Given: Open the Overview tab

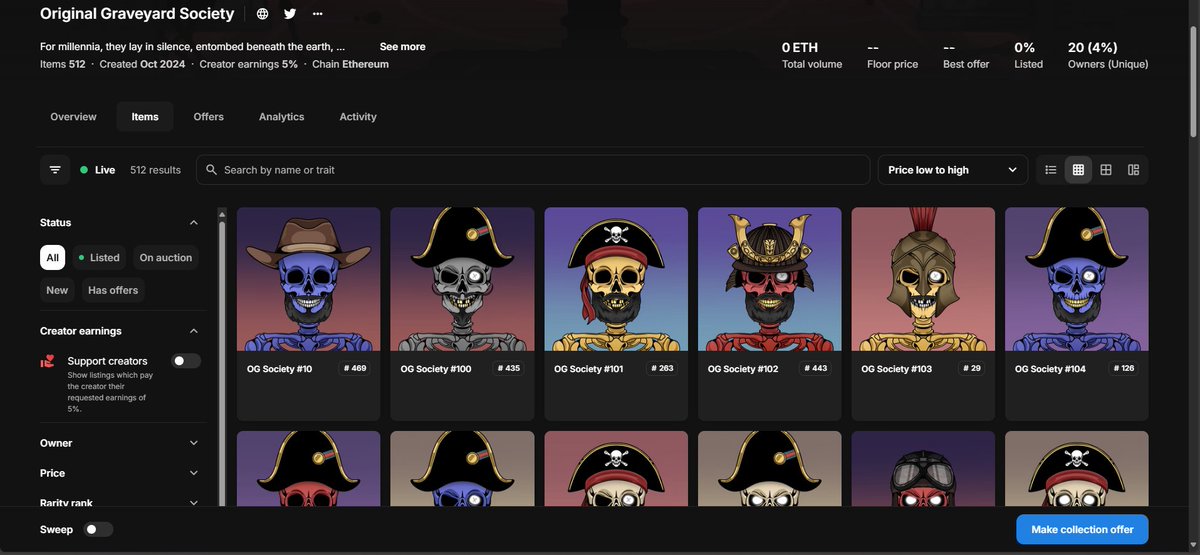Looking at the screenshot, I should (74, 117).
